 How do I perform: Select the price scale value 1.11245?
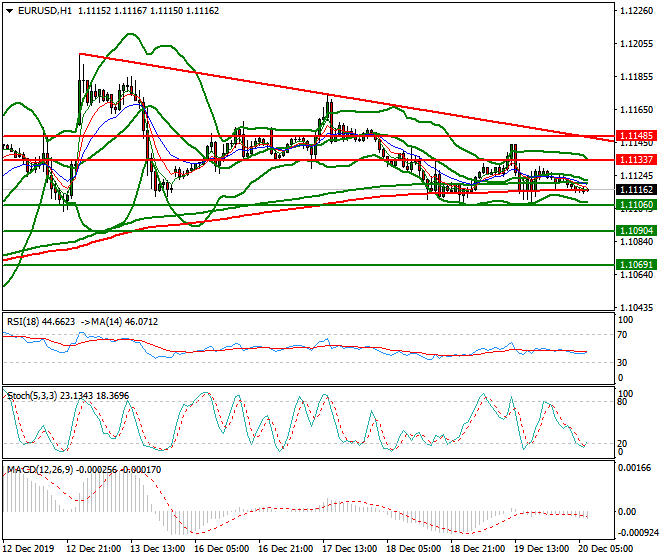click(x=637, y=176)
